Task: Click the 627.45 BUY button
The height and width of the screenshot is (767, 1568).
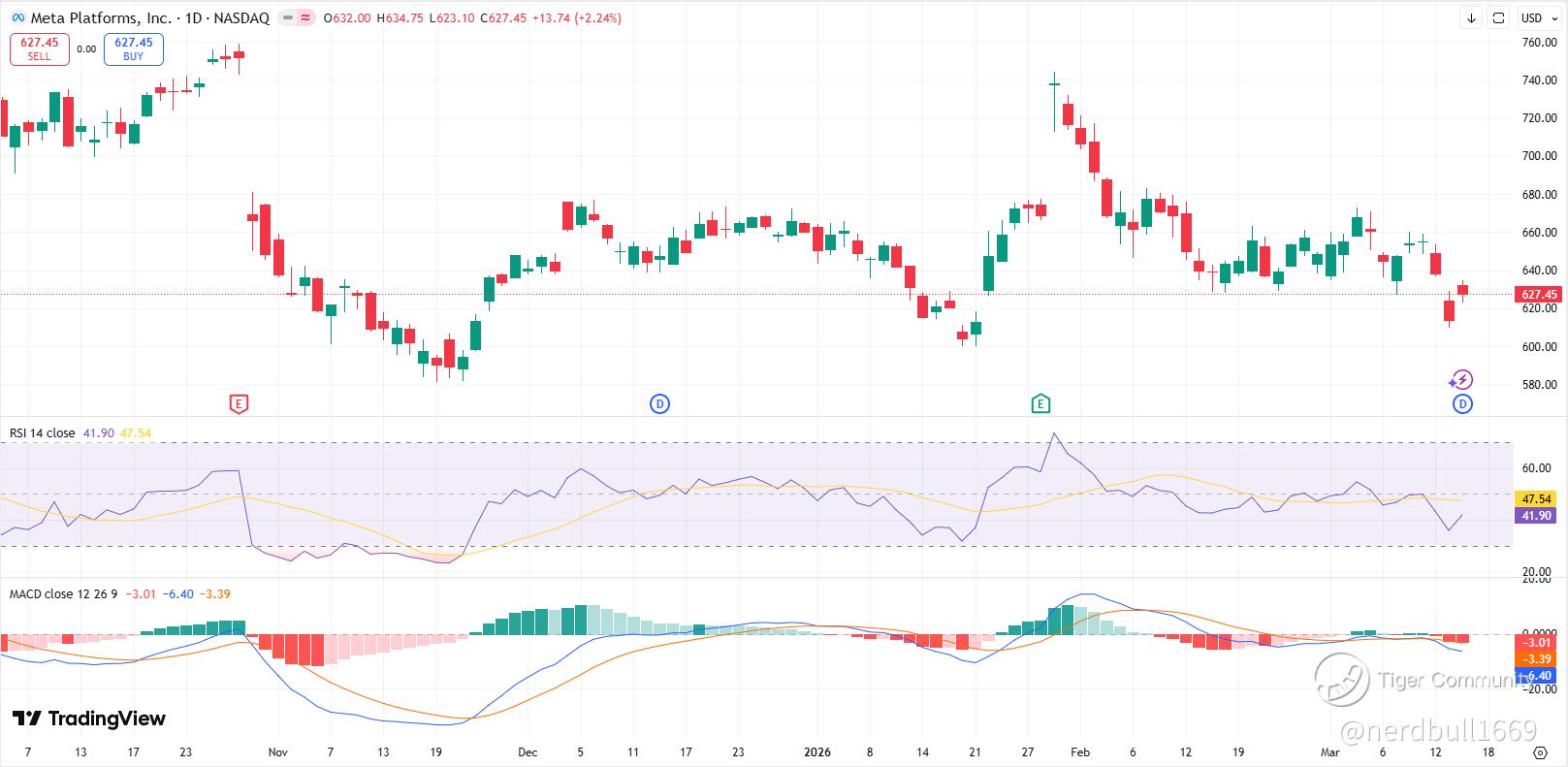Action: tap(134, 49)
